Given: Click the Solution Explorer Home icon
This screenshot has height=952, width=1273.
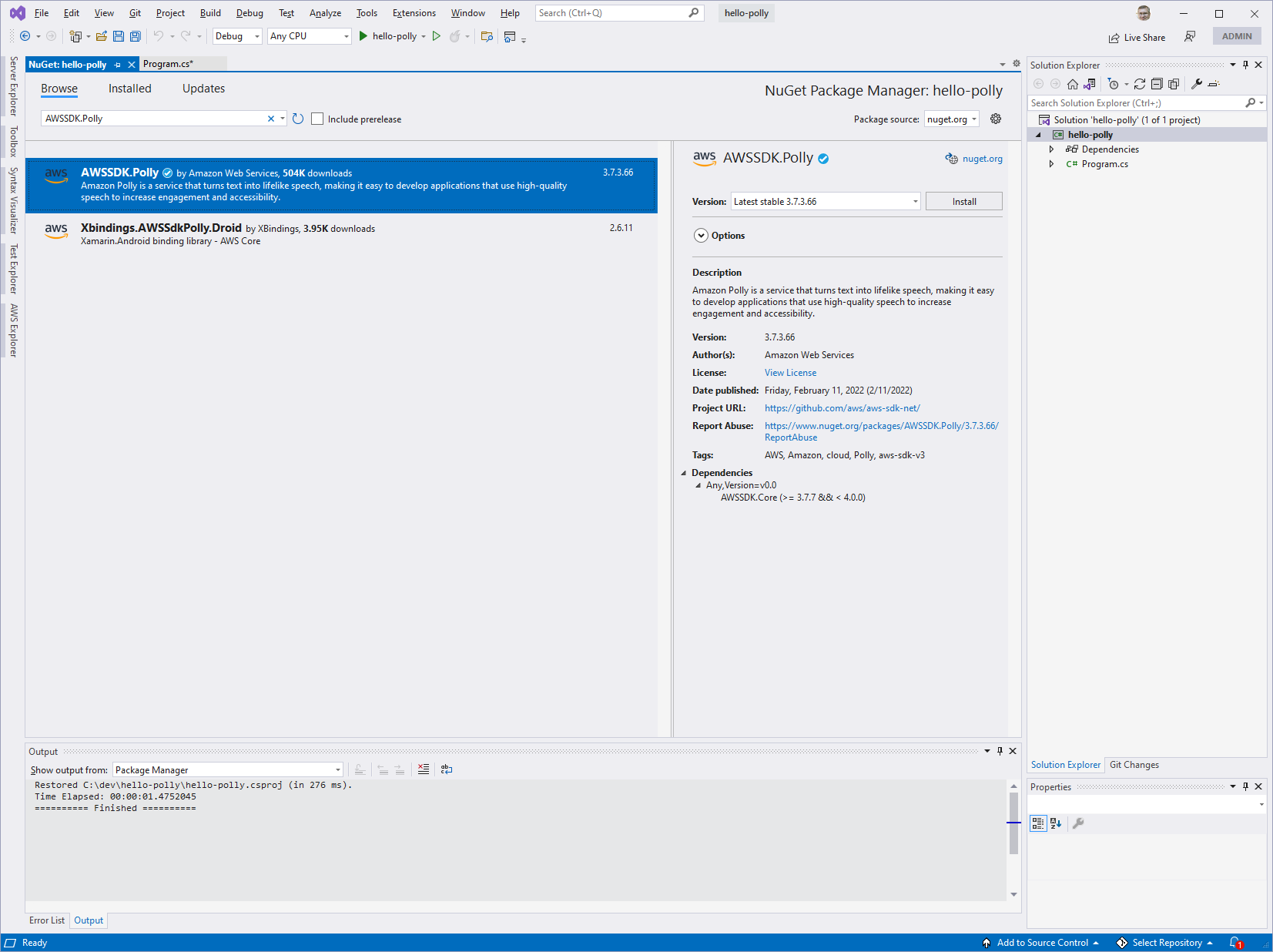Looking at the screenshot, I should point(1072,84).
